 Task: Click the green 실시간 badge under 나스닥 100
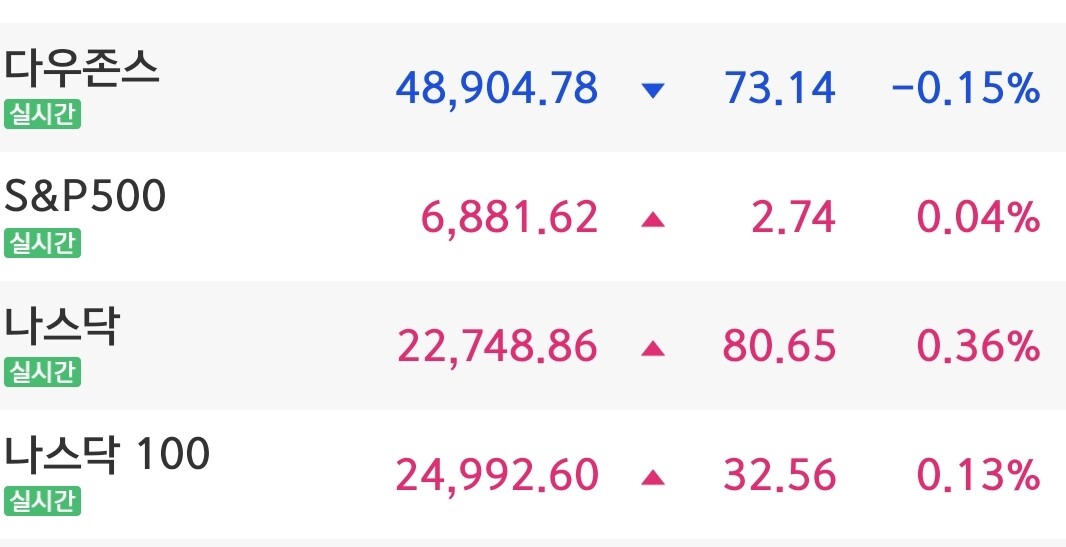(42, 501)
